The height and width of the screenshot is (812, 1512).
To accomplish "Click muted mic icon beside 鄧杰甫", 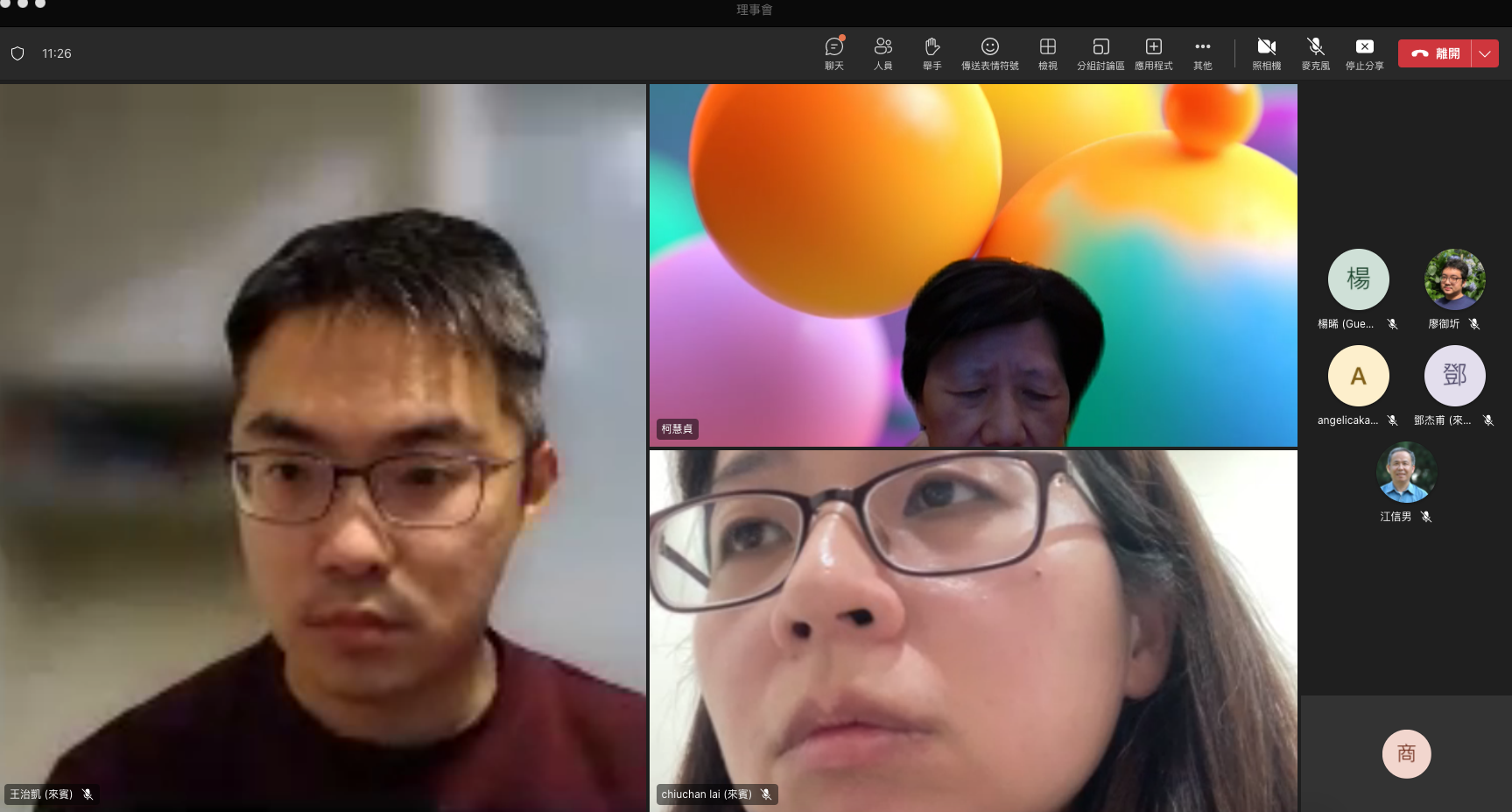I will (x=1487, y=420).
